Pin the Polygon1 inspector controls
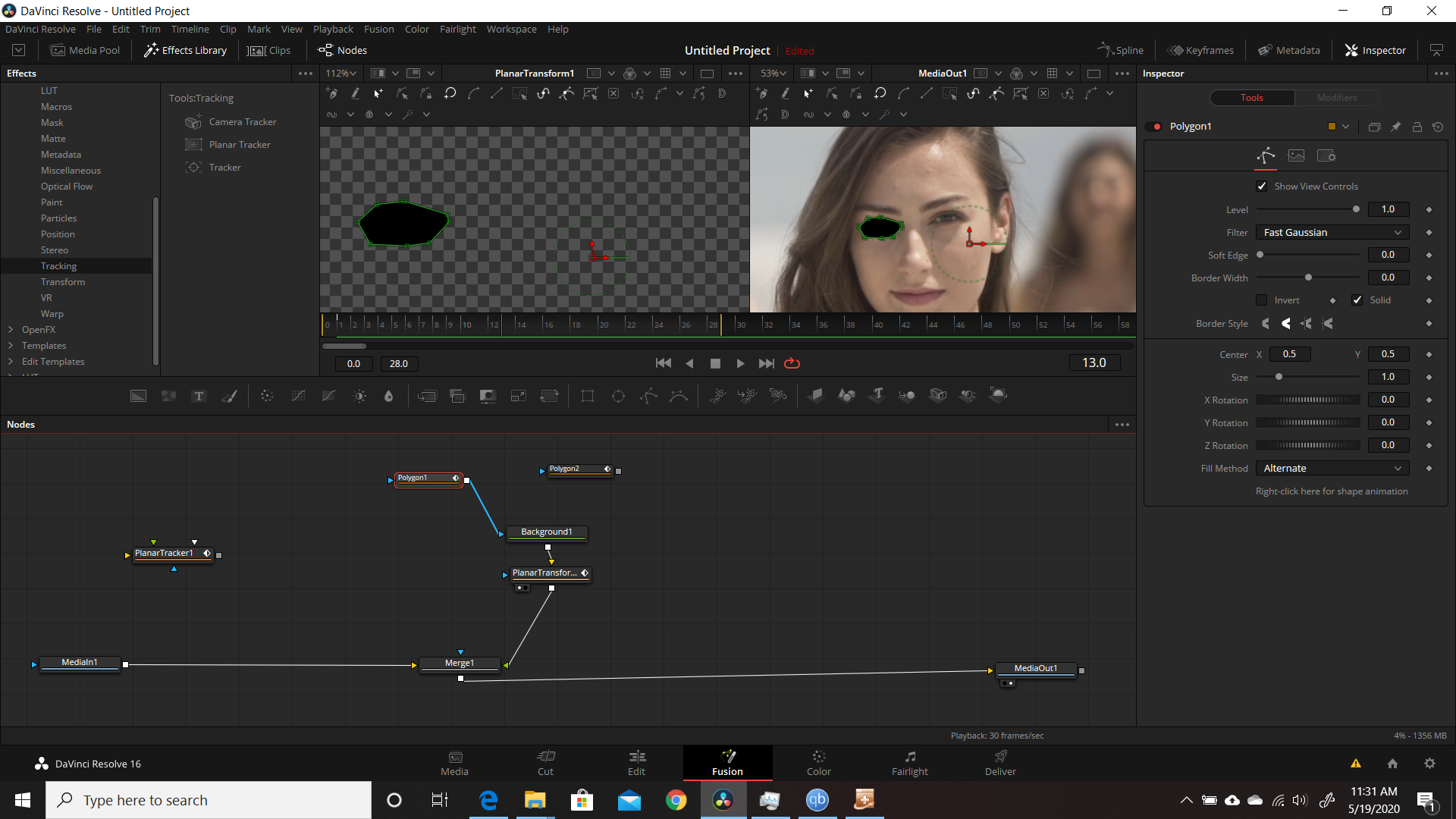The height and width of the screenshot is (819, 1456). coord(1395,127)
